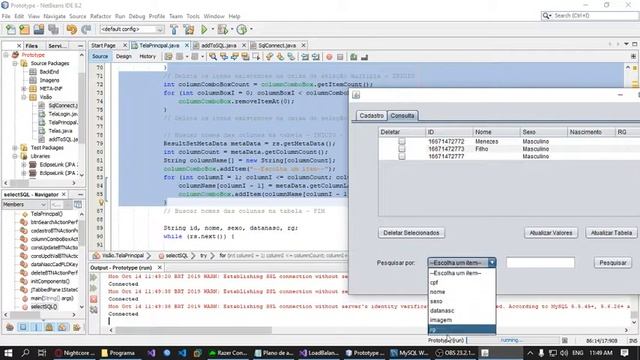Image resolution: width=640 pixels, height=360 pixels.
Task: Switch to the Design view tab
Action: pyautogui.click(x=124, y=57)
